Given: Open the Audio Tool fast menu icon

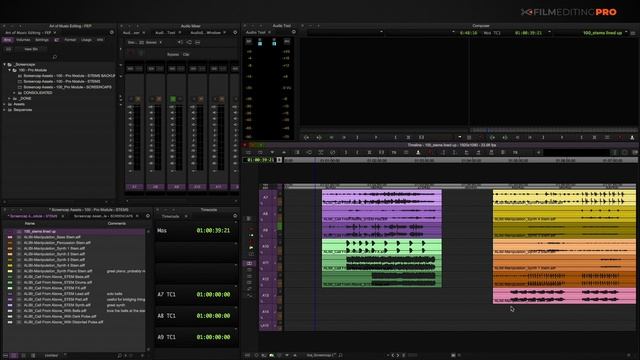Looking at the screenshot, I should click(x=294, y=32).
